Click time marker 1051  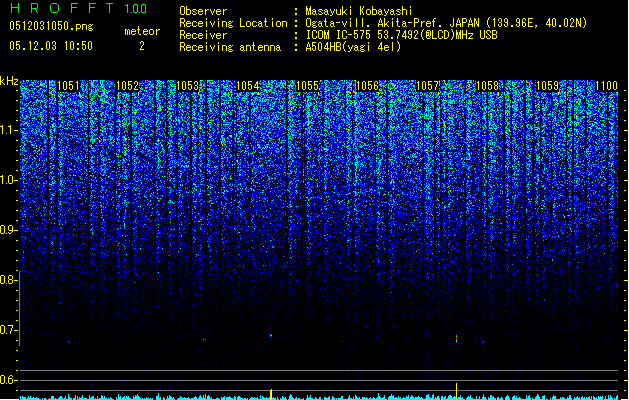(68, 86)
